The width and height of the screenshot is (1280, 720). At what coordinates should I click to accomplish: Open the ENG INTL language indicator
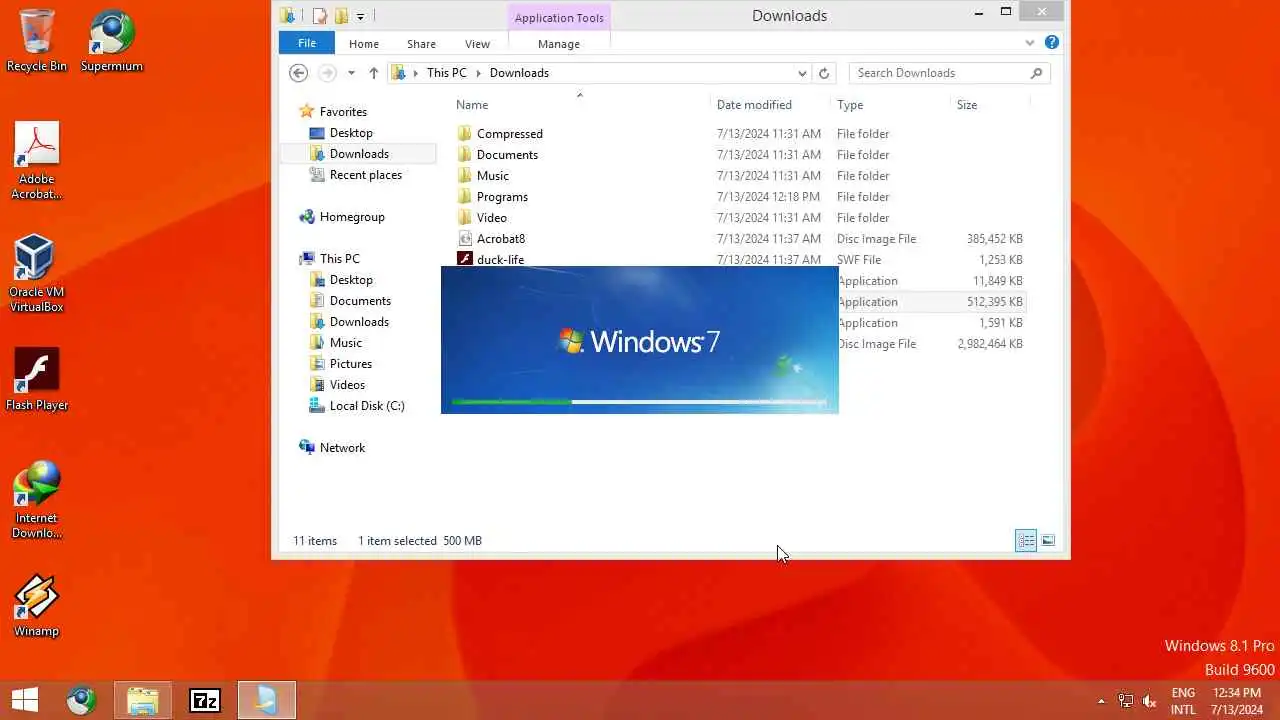[x=1183, y=701]
